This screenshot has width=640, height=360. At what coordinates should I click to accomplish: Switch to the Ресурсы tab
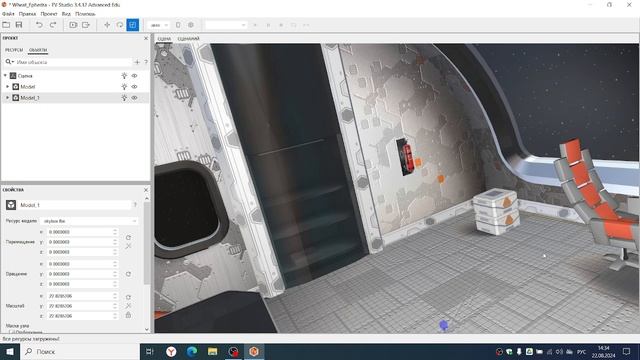click(14, 50)
